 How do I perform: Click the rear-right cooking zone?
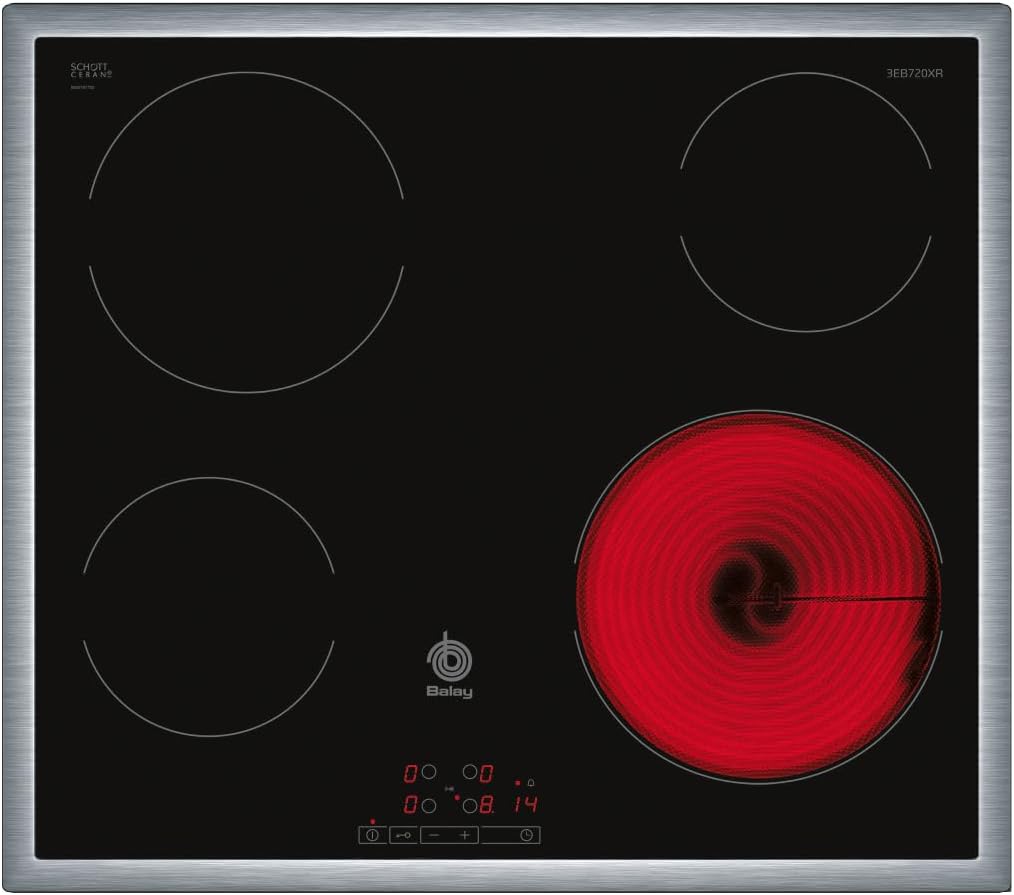(x=805, y=201)
